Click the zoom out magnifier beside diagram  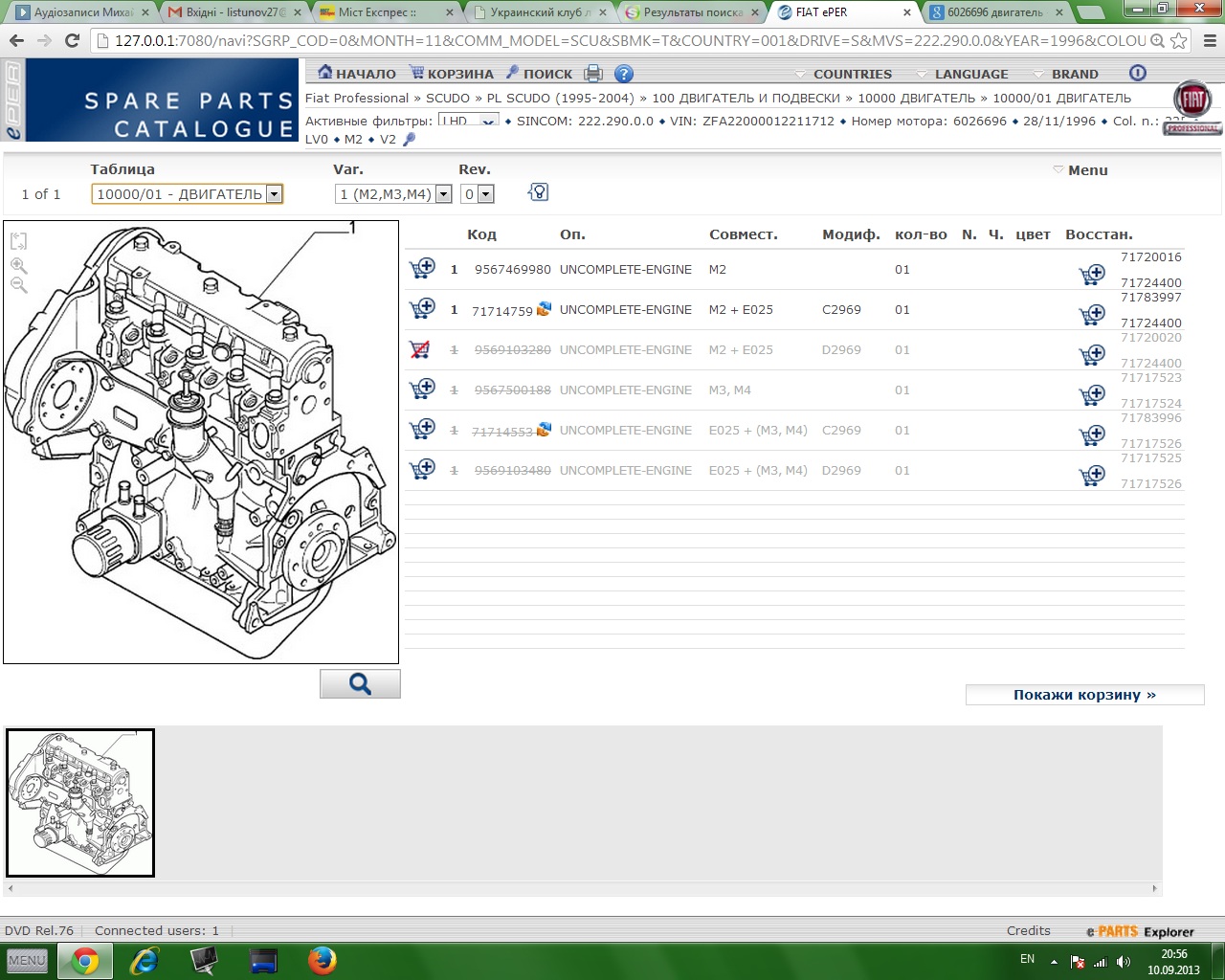tap(19, 285)
